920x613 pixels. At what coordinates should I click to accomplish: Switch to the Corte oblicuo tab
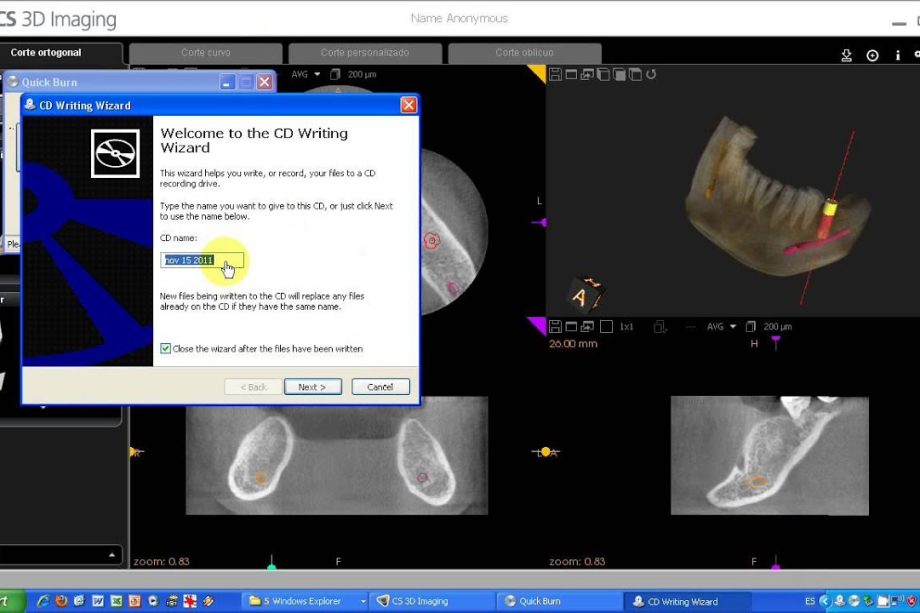(x=525, y=52)
